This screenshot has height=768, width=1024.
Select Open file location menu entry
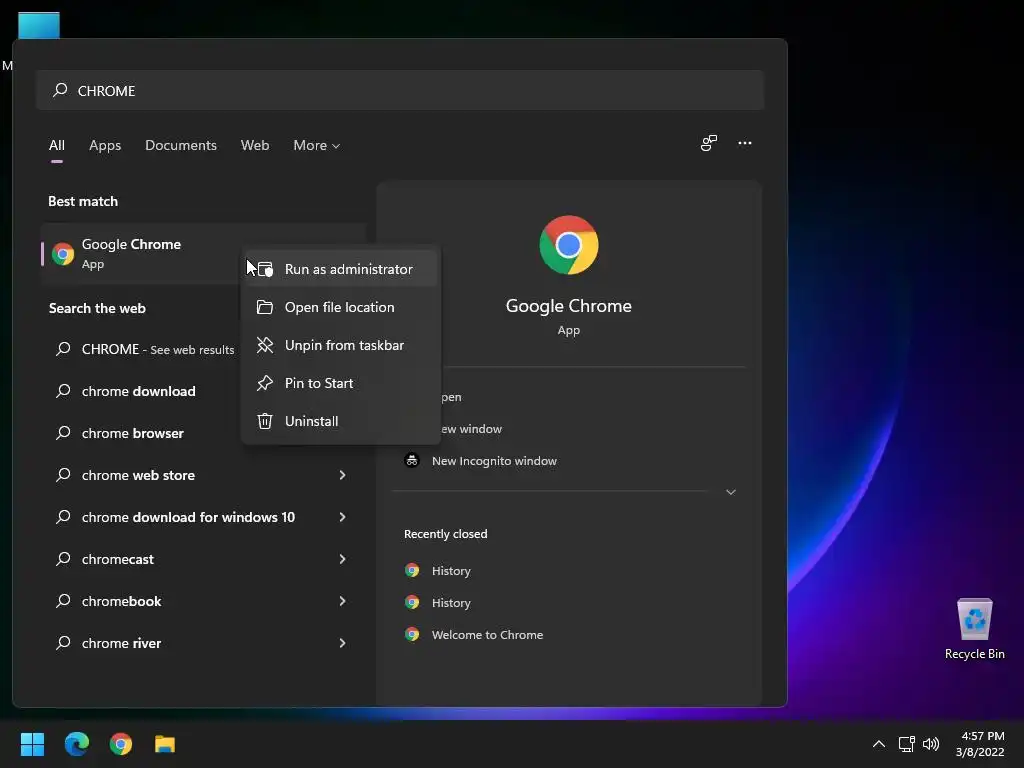(341, 307)
